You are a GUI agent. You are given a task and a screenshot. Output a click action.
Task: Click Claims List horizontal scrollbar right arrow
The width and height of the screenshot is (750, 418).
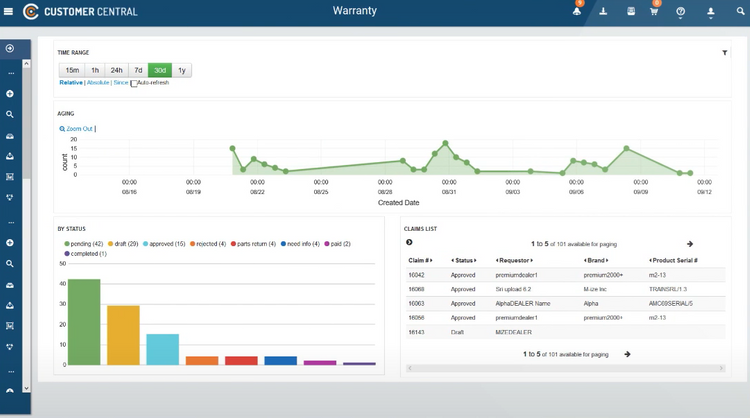tap(721, 368)
